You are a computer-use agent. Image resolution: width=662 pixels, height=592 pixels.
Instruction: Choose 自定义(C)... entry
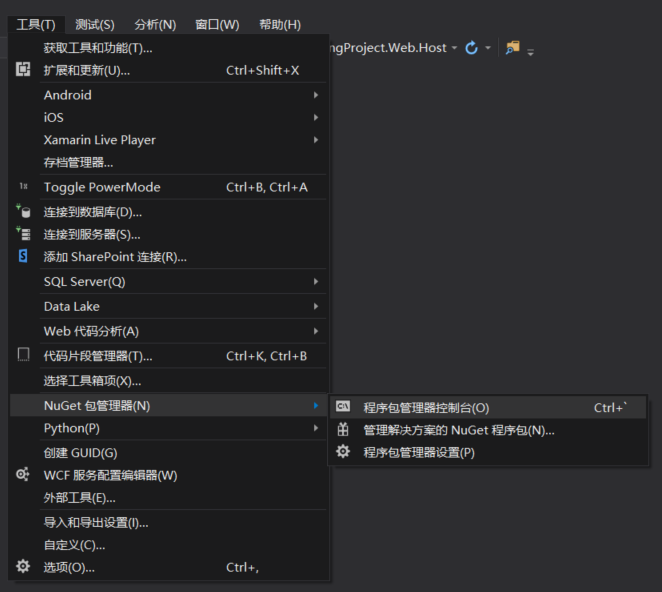[x=168, y=545]
